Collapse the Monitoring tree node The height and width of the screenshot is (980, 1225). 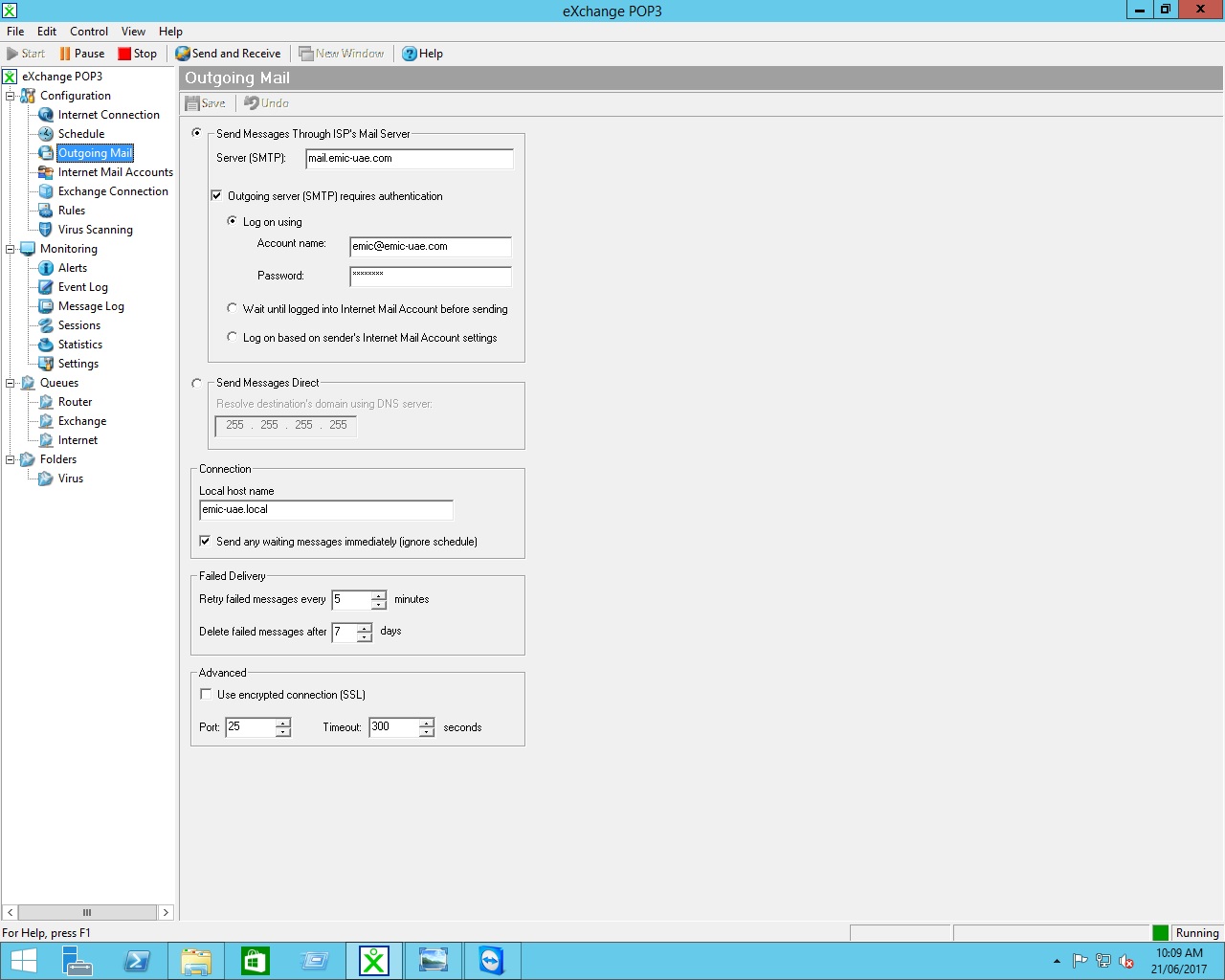(x=11, y=249)
